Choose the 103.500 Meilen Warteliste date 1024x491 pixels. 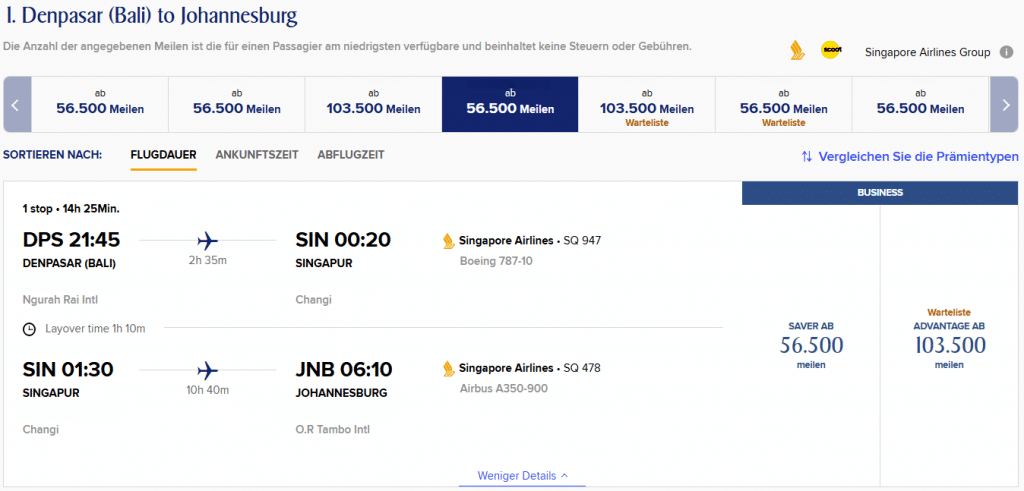(646, 104)
